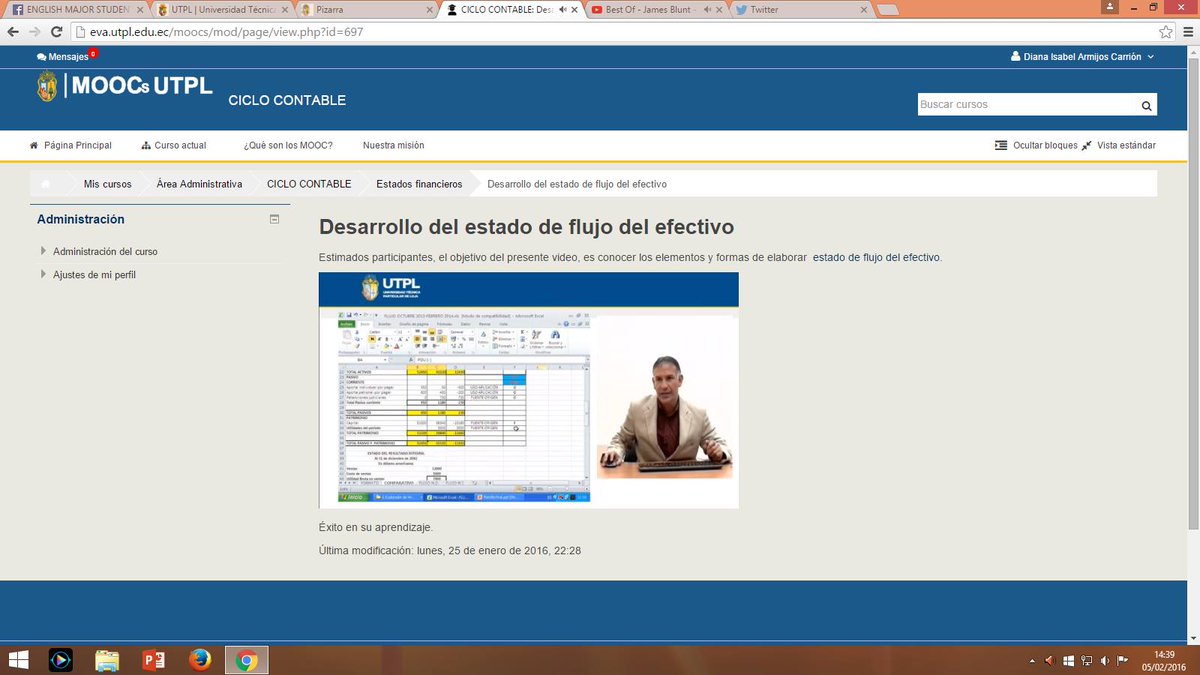The image size is (1200, 675).
Task: Click the Windows logo tray icon
Action: pos(1069,661)
